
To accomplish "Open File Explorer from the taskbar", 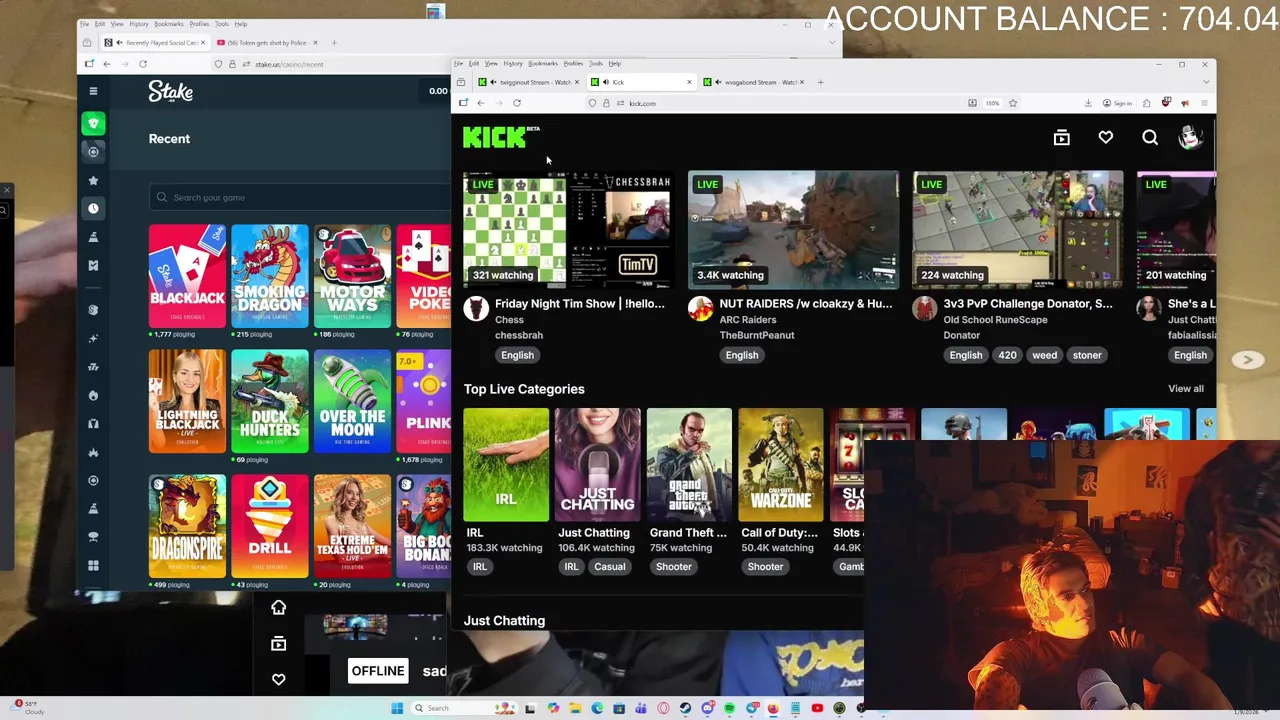I will pos(576,708).
